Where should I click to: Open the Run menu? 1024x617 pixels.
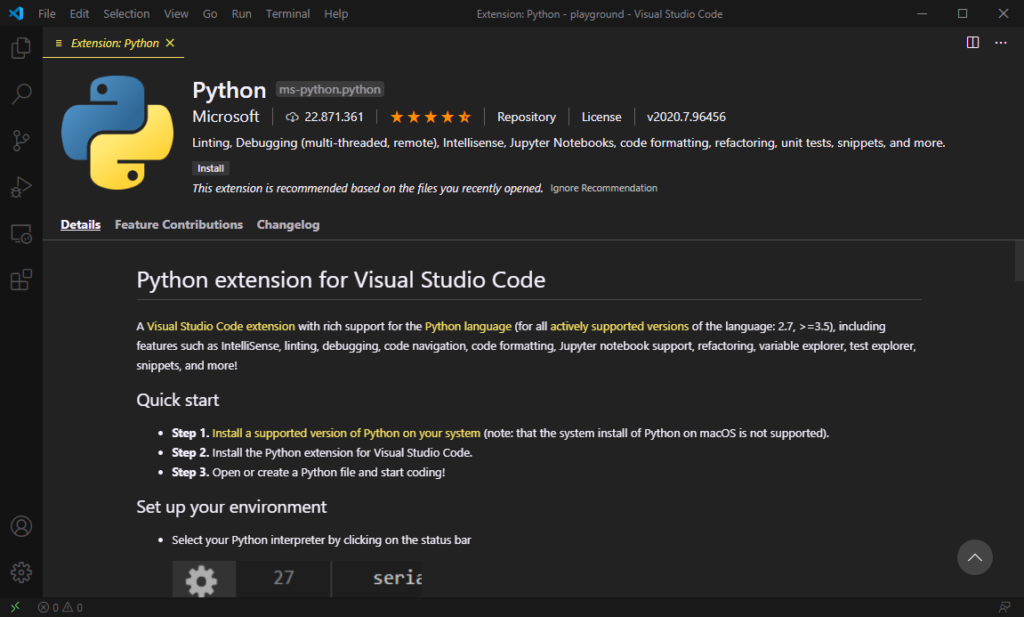pos(241,13)
